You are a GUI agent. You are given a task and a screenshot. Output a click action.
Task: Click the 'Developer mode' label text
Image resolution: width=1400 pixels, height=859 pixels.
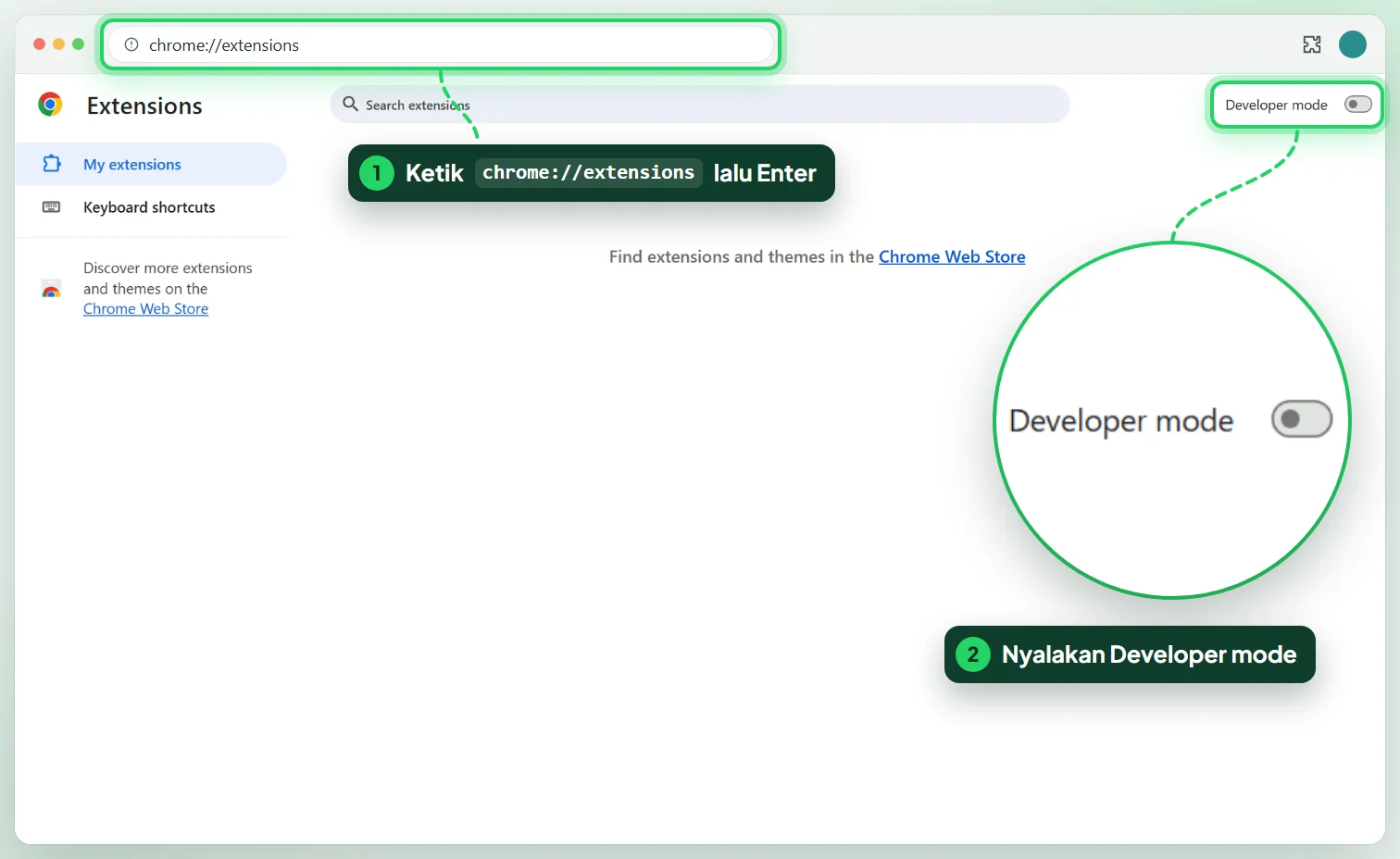1276,105
